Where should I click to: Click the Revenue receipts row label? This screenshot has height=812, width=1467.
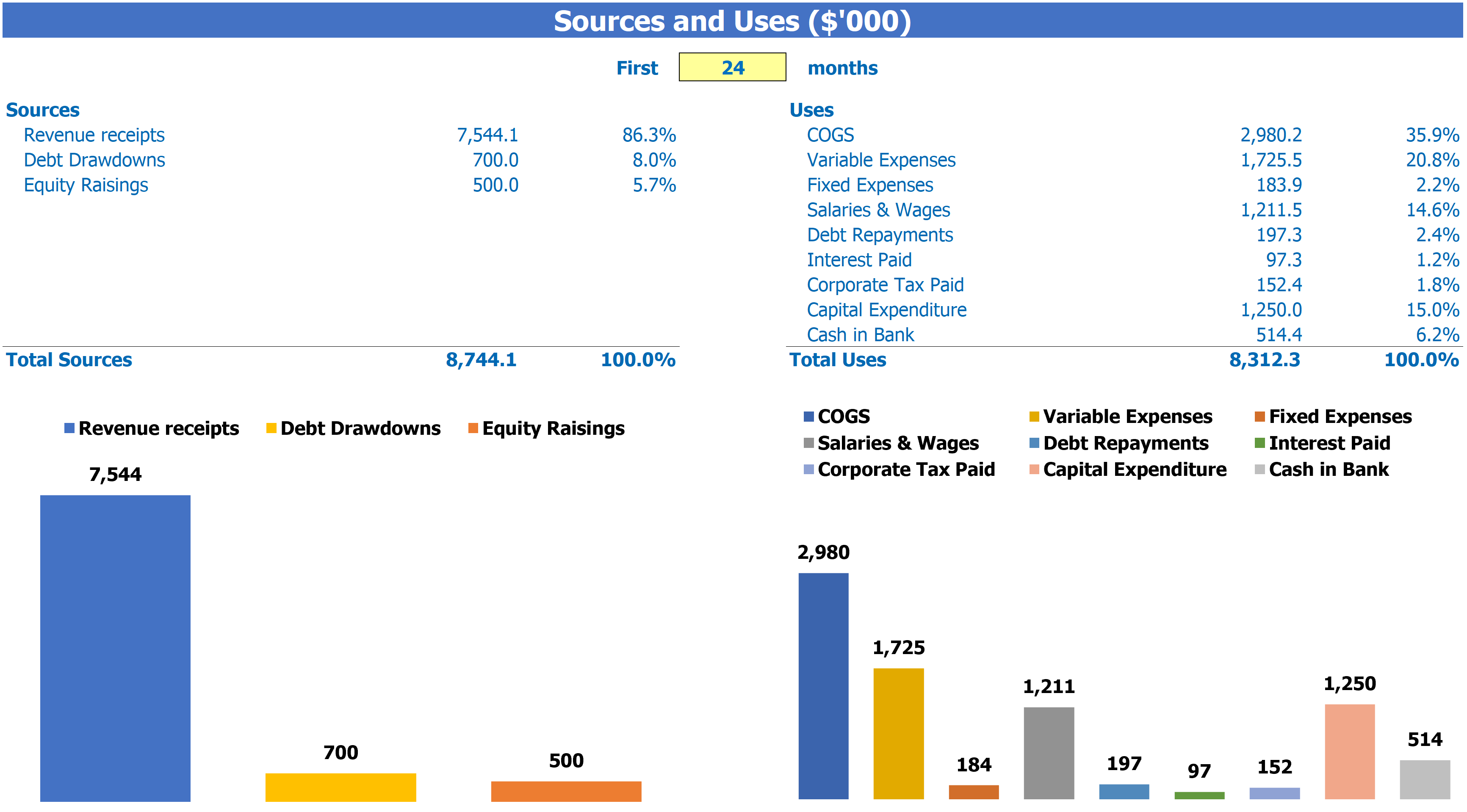click(94, 135)
